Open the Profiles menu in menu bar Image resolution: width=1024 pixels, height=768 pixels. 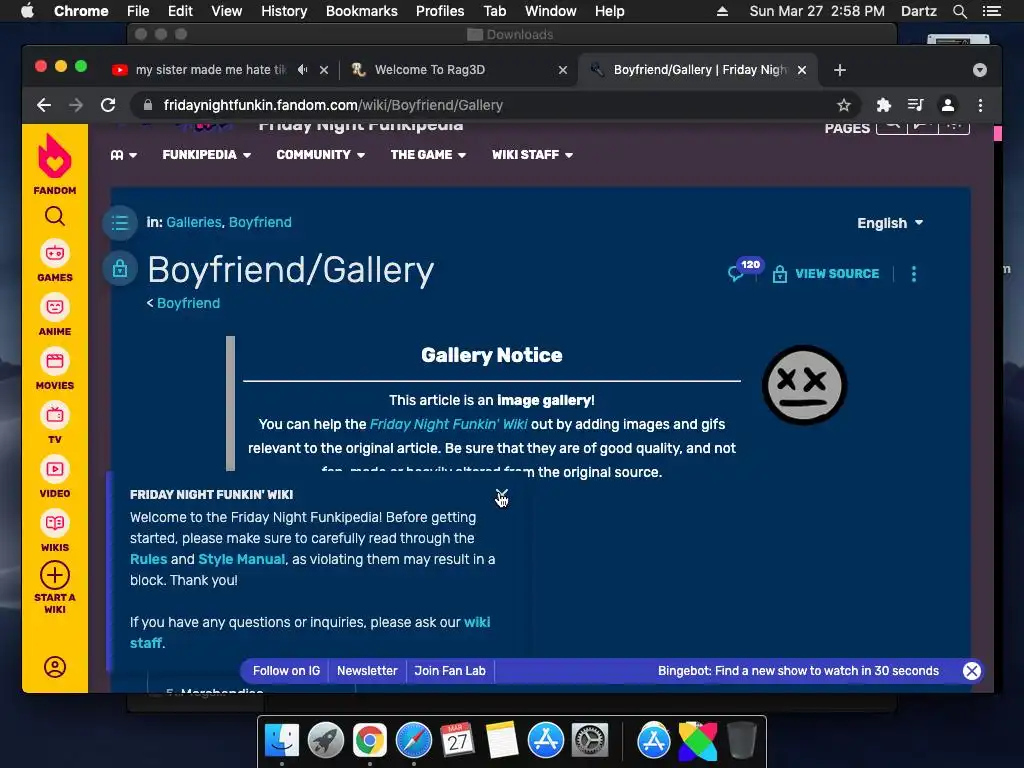pos(440,11)
